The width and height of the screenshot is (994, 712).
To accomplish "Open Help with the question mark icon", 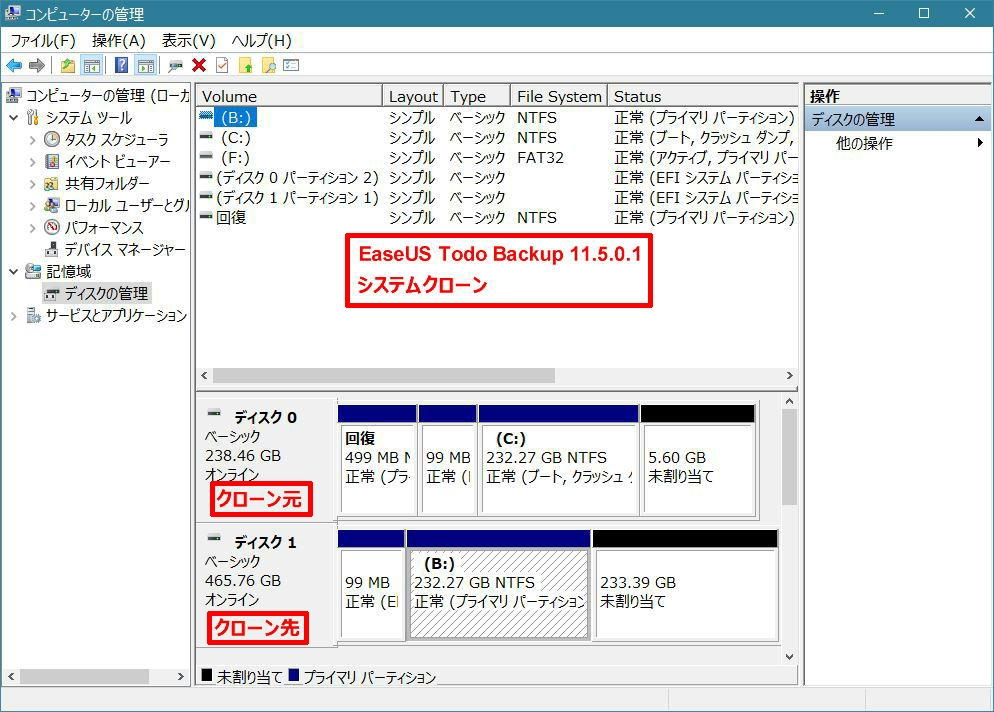I will point(122,65).
